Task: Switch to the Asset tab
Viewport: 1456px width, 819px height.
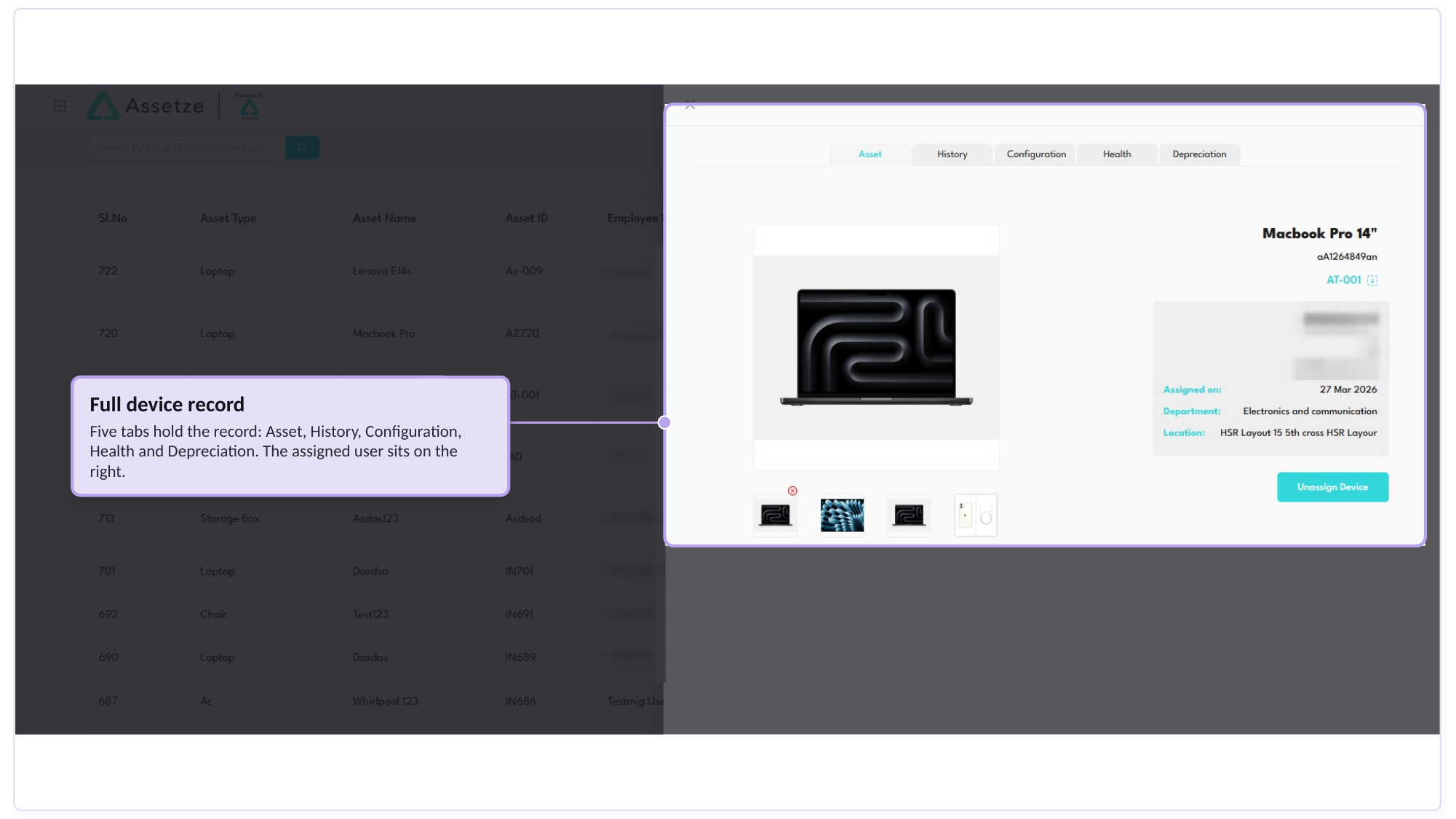Action: (x=870, y=154)
